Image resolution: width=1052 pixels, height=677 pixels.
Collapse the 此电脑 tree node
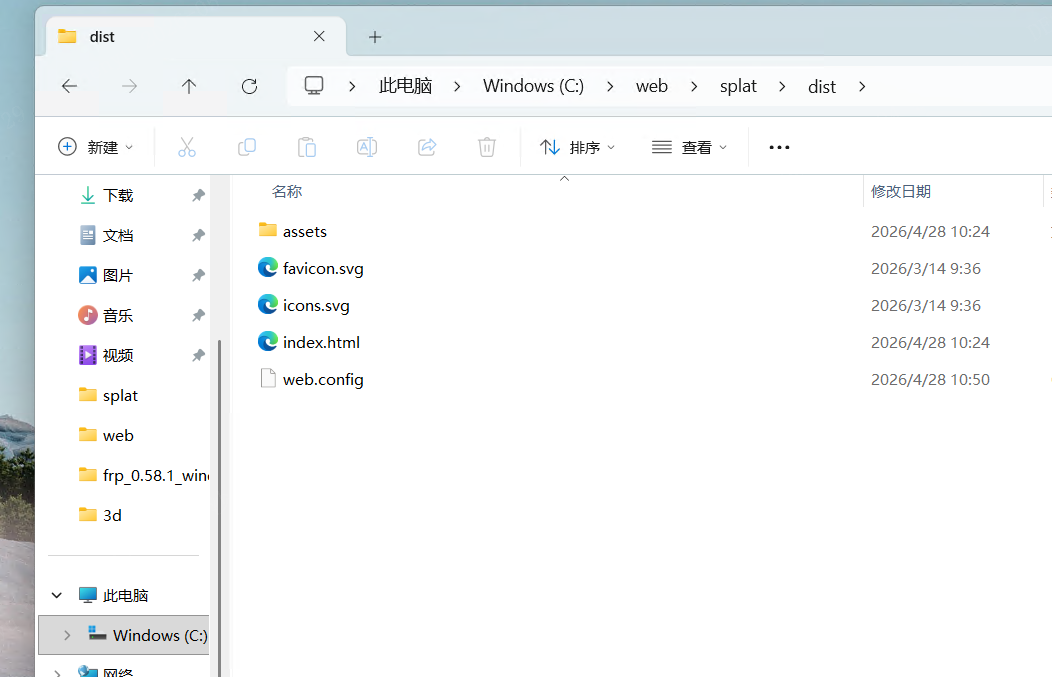[57, 595]
